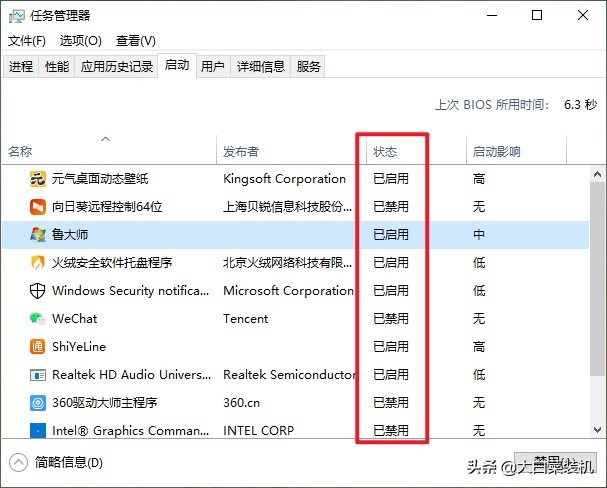
Task: Switch to the 用户 tab
Action: click(x=213, y=67)
